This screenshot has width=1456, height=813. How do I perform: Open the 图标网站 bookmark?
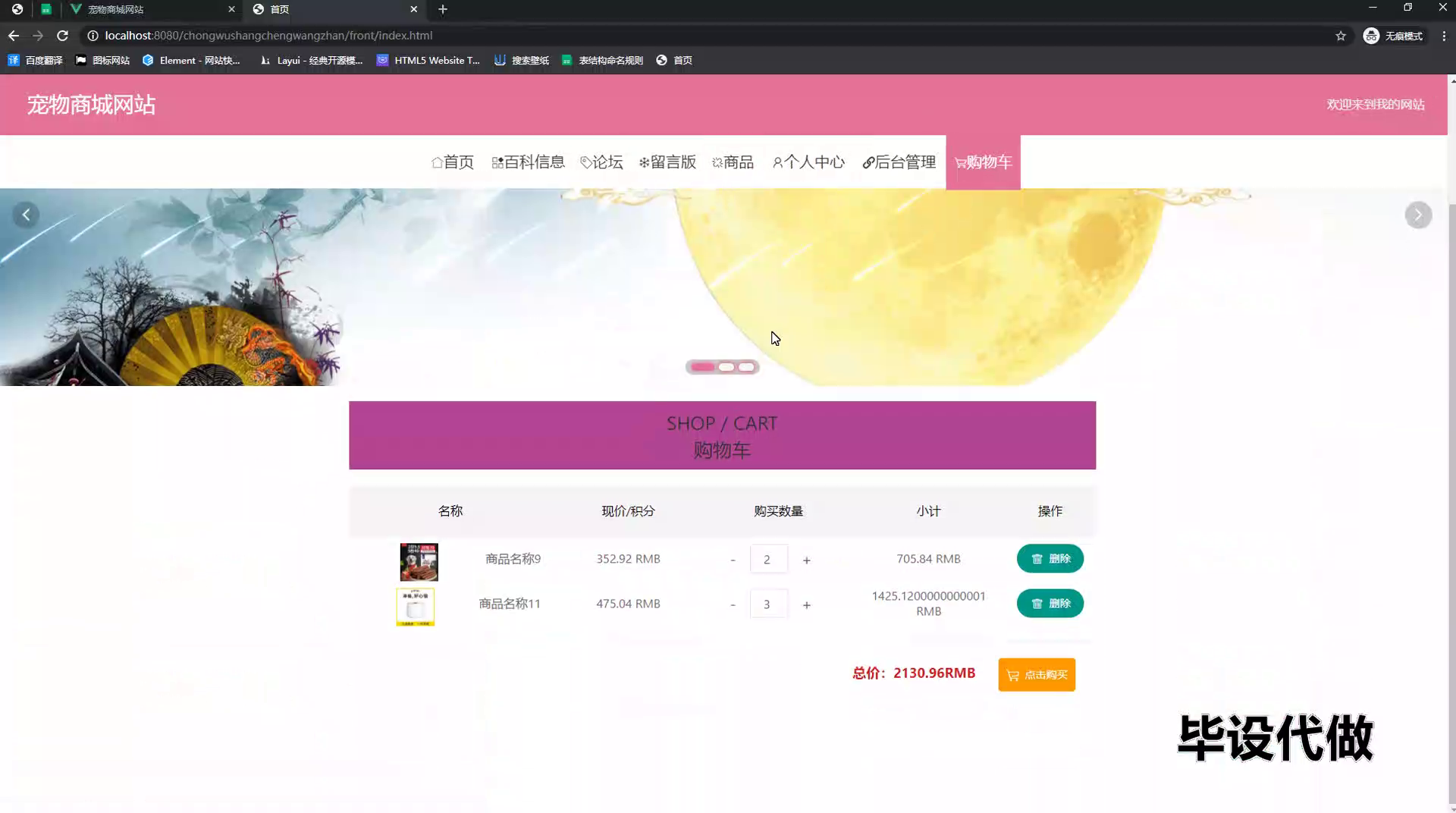pyautogui.click(x=102, y=61)
